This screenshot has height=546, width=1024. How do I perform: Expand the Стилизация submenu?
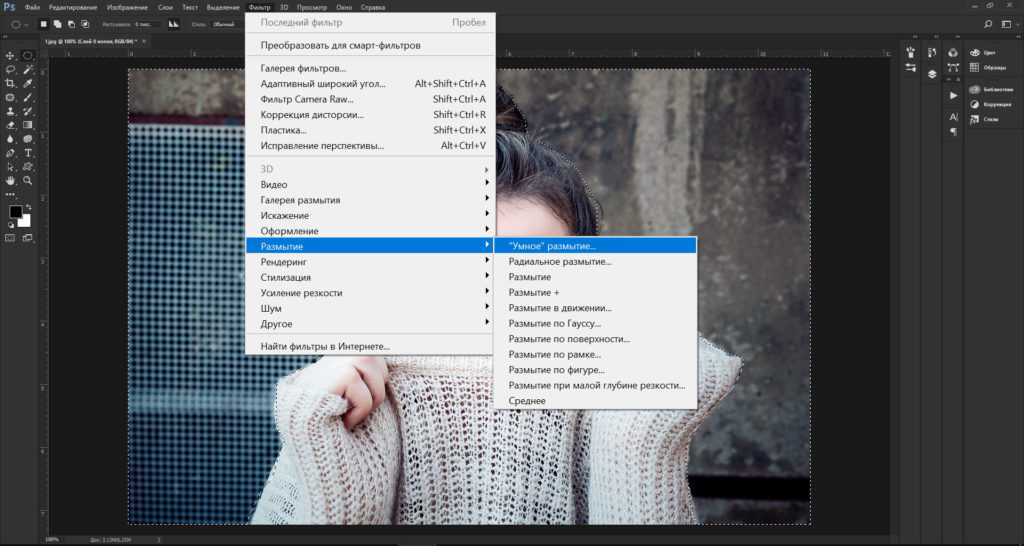(370, 277)
